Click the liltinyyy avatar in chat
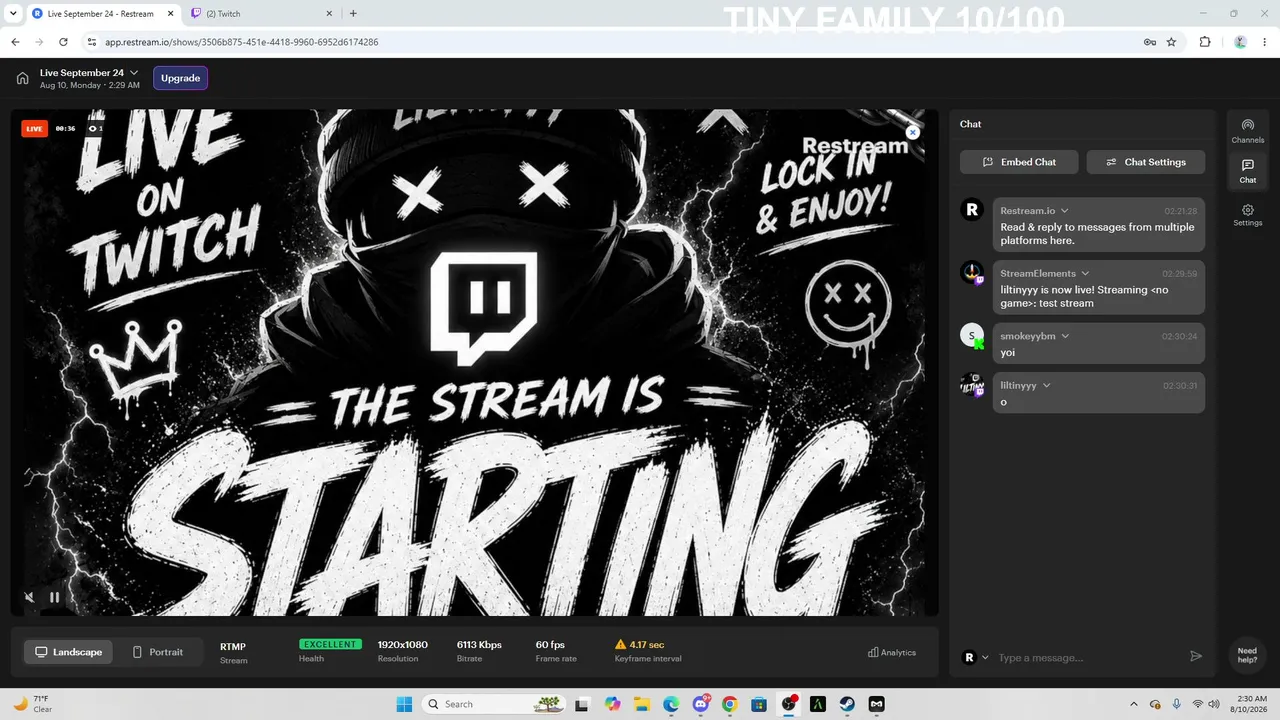The width and height of the screenshot is (1280, 720). point(972,385)
